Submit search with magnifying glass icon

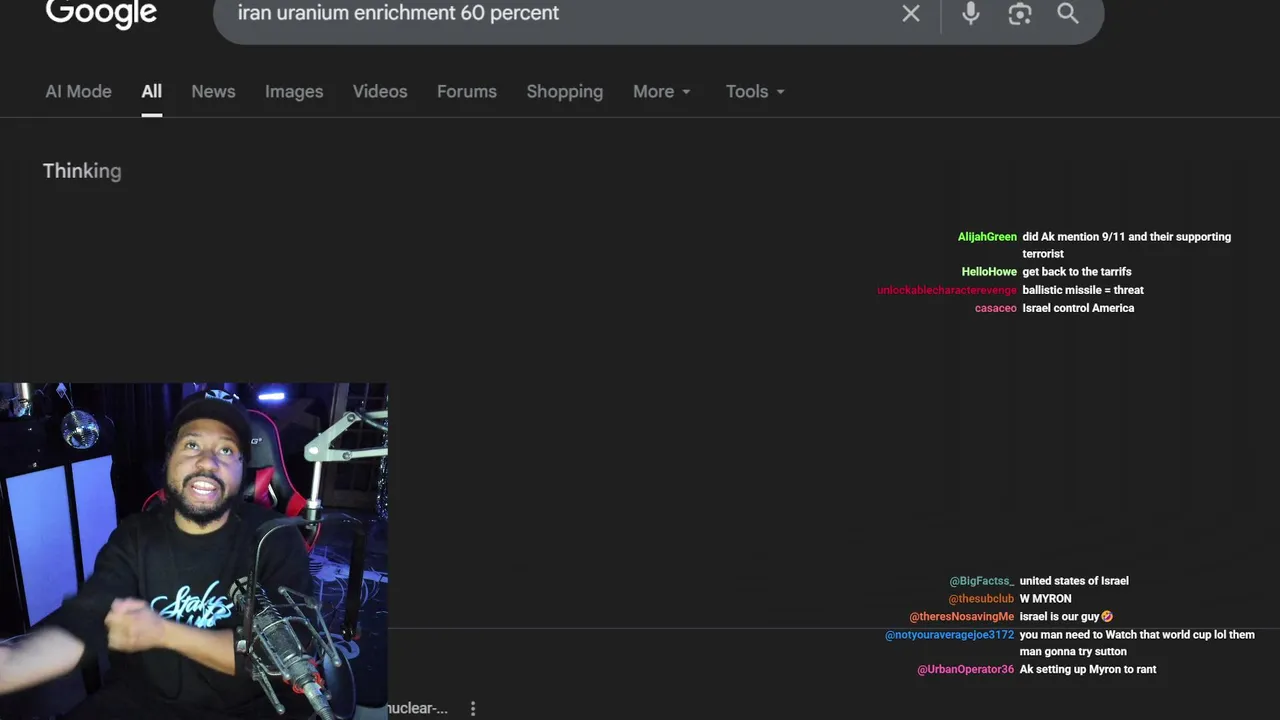(x=1068, y=13)
